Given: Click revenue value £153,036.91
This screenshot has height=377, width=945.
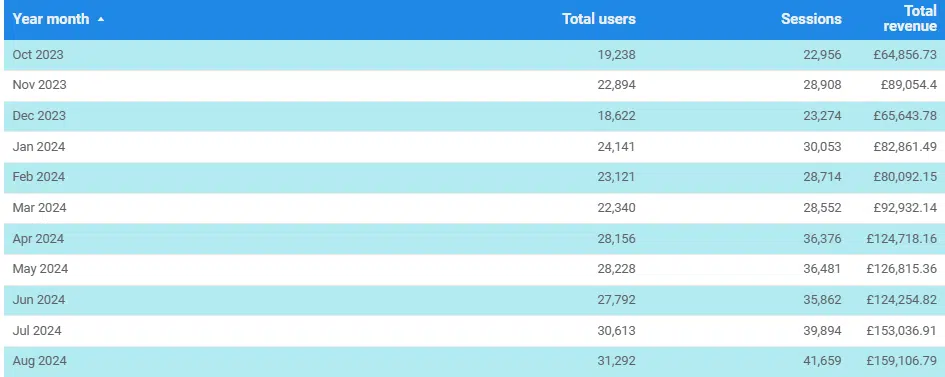Looking at the screenshot, I should coord(902,331).
